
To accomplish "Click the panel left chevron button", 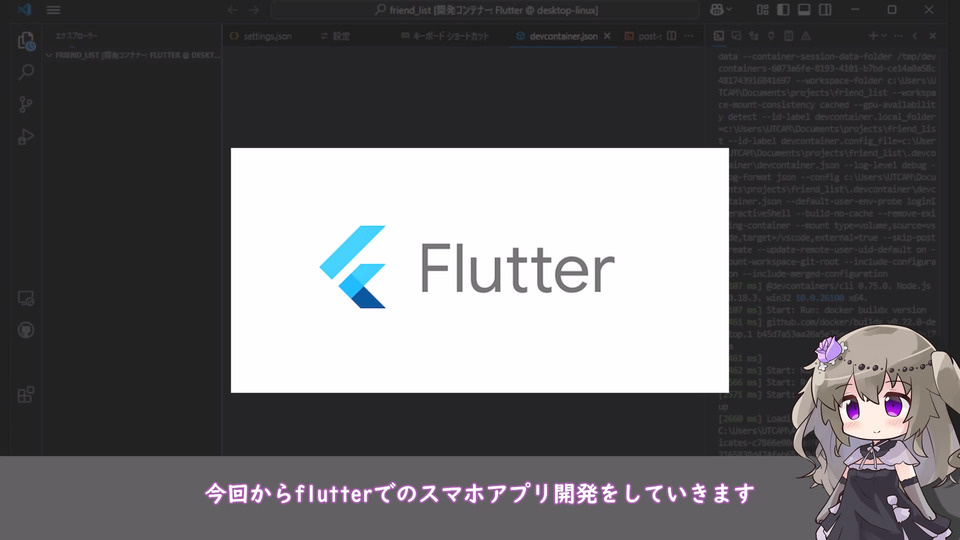I will coord(915,36).
